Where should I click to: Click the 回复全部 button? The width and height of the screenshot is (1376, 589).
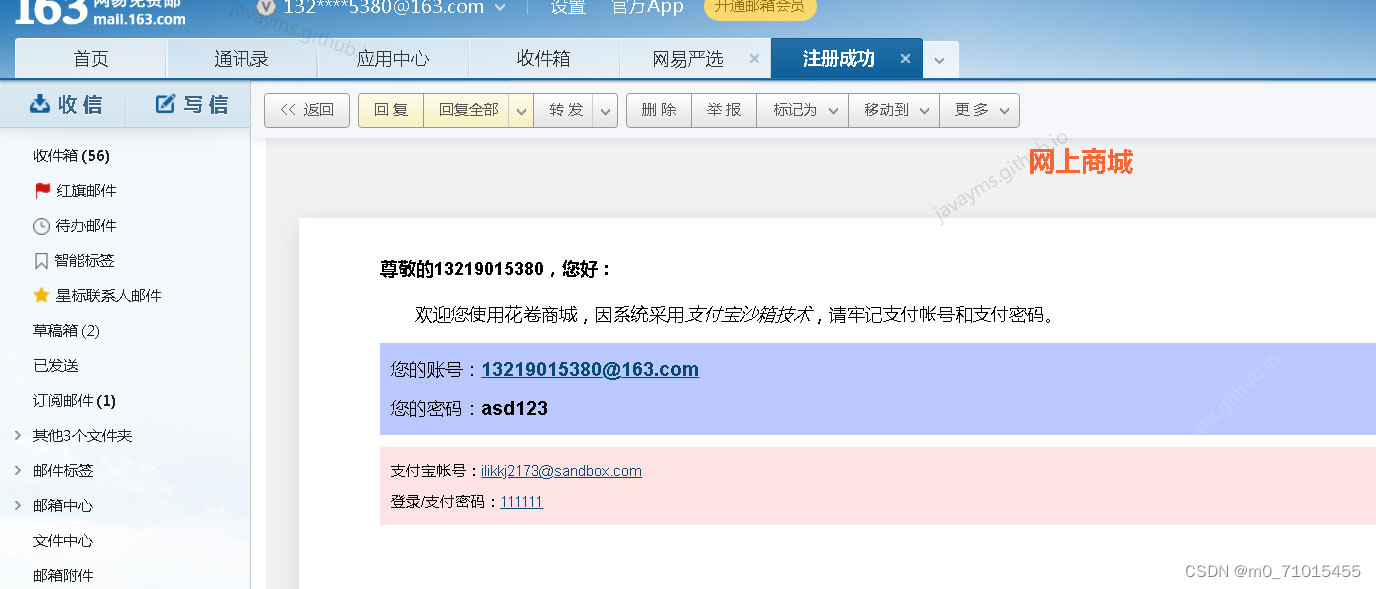point(468,111)
